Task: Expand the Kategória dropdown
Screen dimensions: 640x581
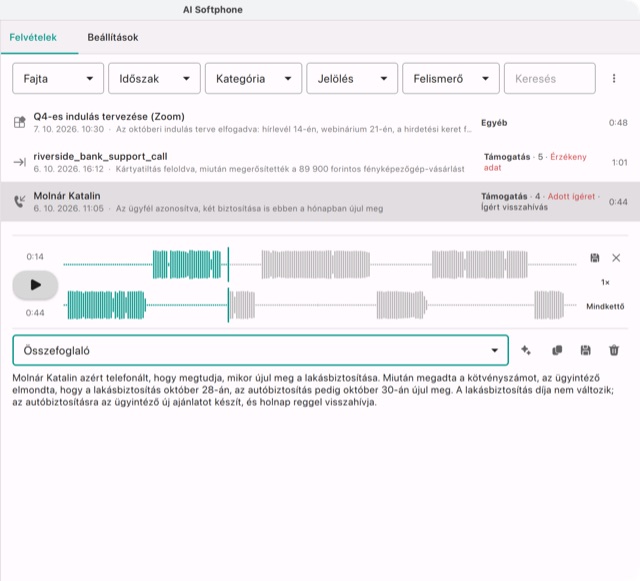Action: [x=253, y=78]
